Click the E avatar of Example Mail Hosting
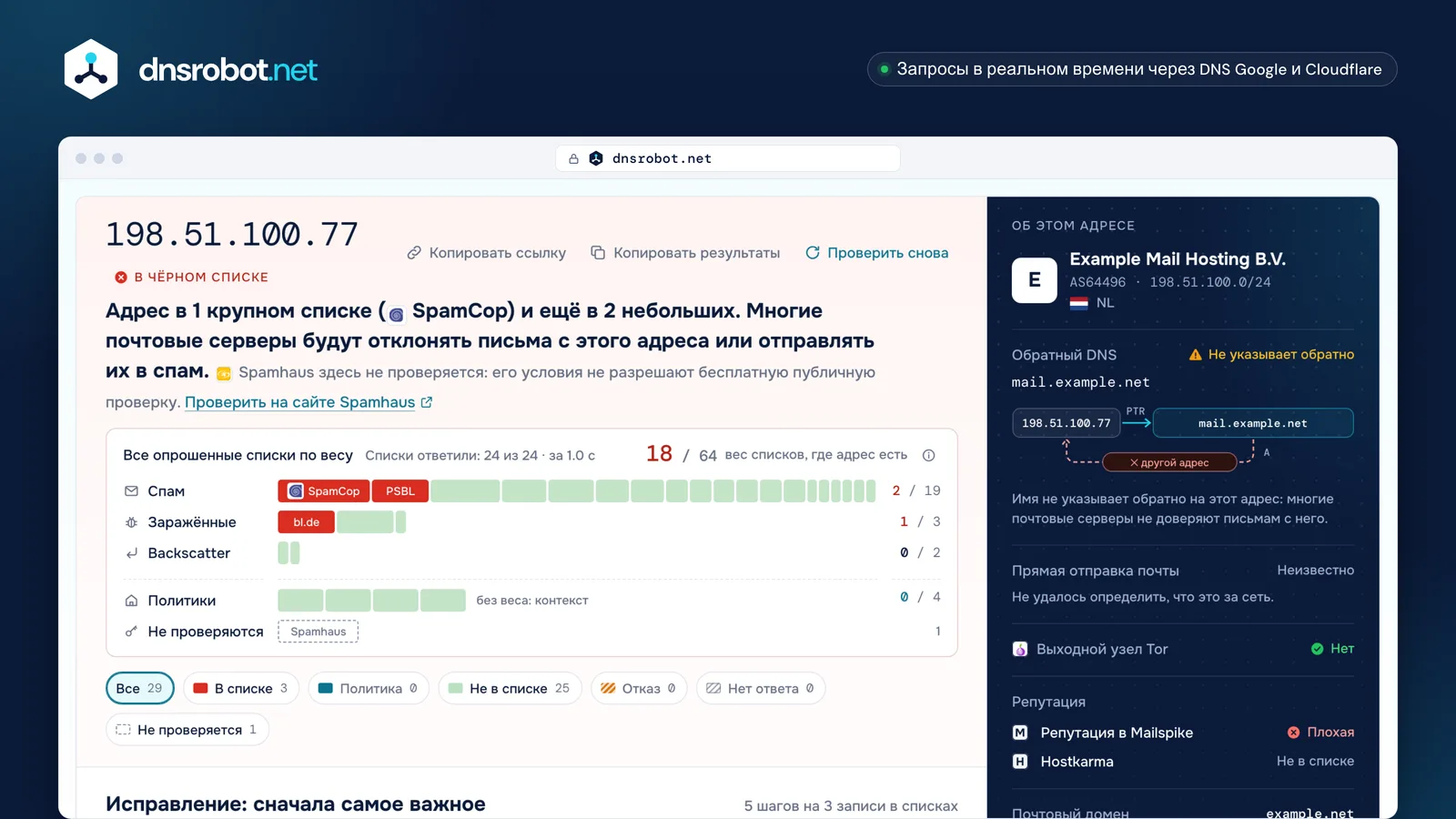 pos(1035,280)
